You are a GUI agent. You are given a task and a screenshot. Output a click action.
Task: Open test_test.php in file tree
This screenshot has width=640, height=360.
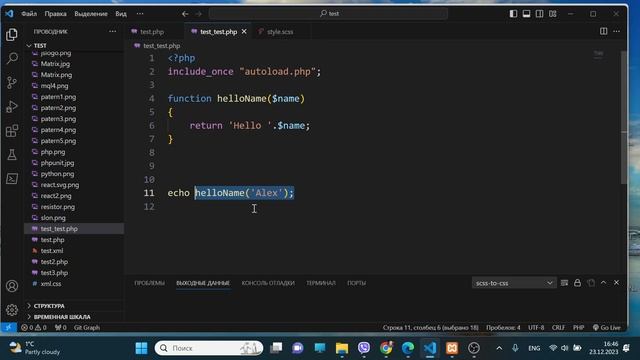[x=74, y=229]
